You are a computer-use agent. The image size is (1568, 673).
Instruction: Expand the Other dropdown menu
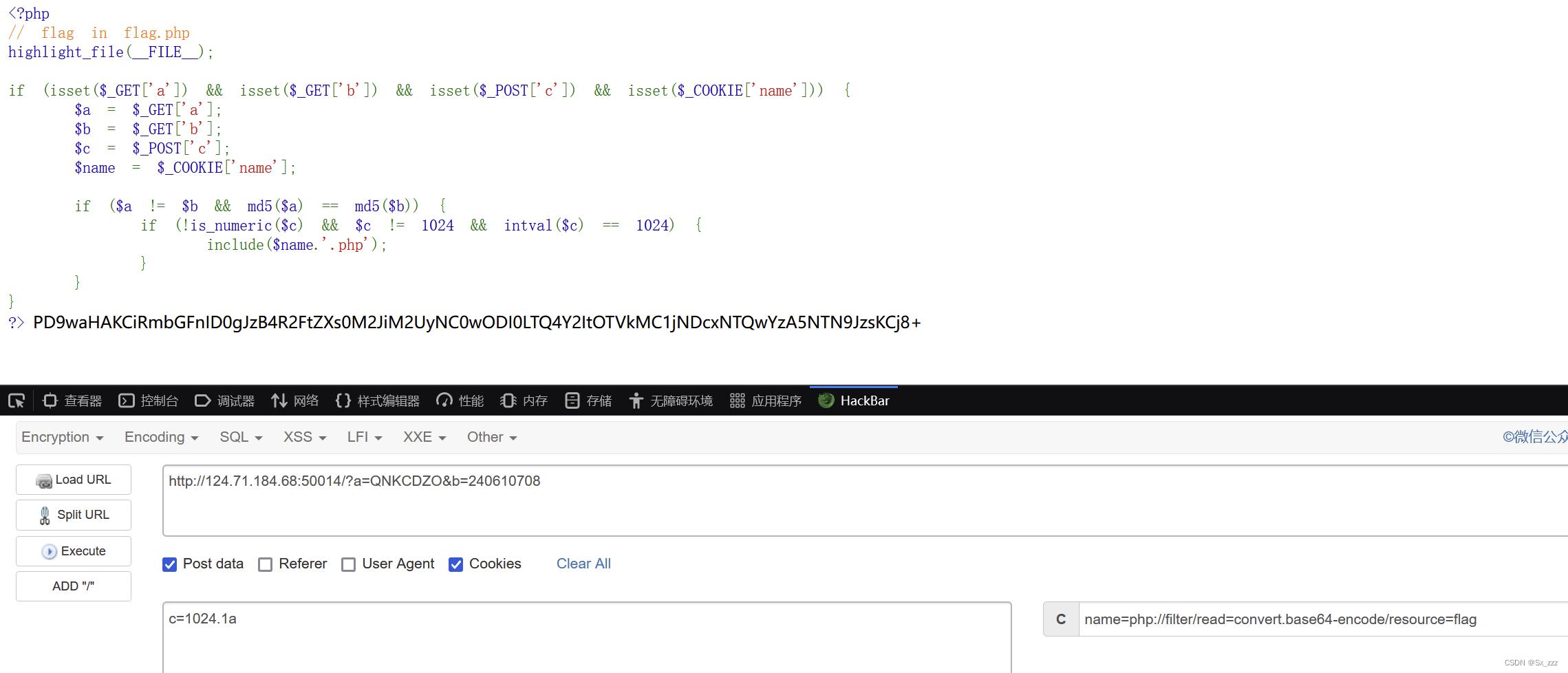[x=492, y=437]
